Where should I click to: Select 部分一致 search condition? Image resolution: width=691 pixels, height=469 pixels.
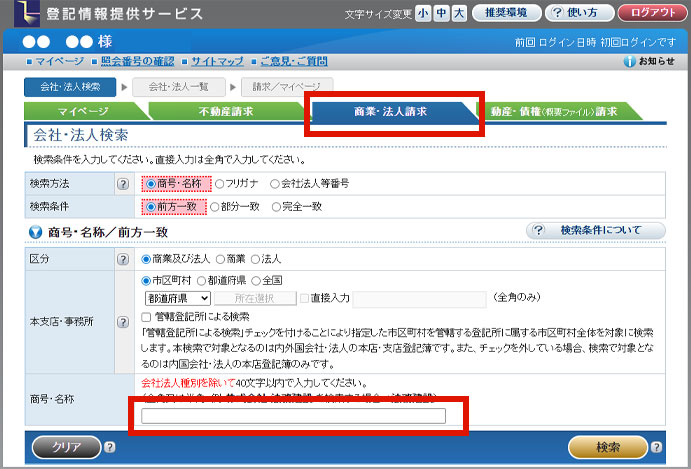point(220,207)
